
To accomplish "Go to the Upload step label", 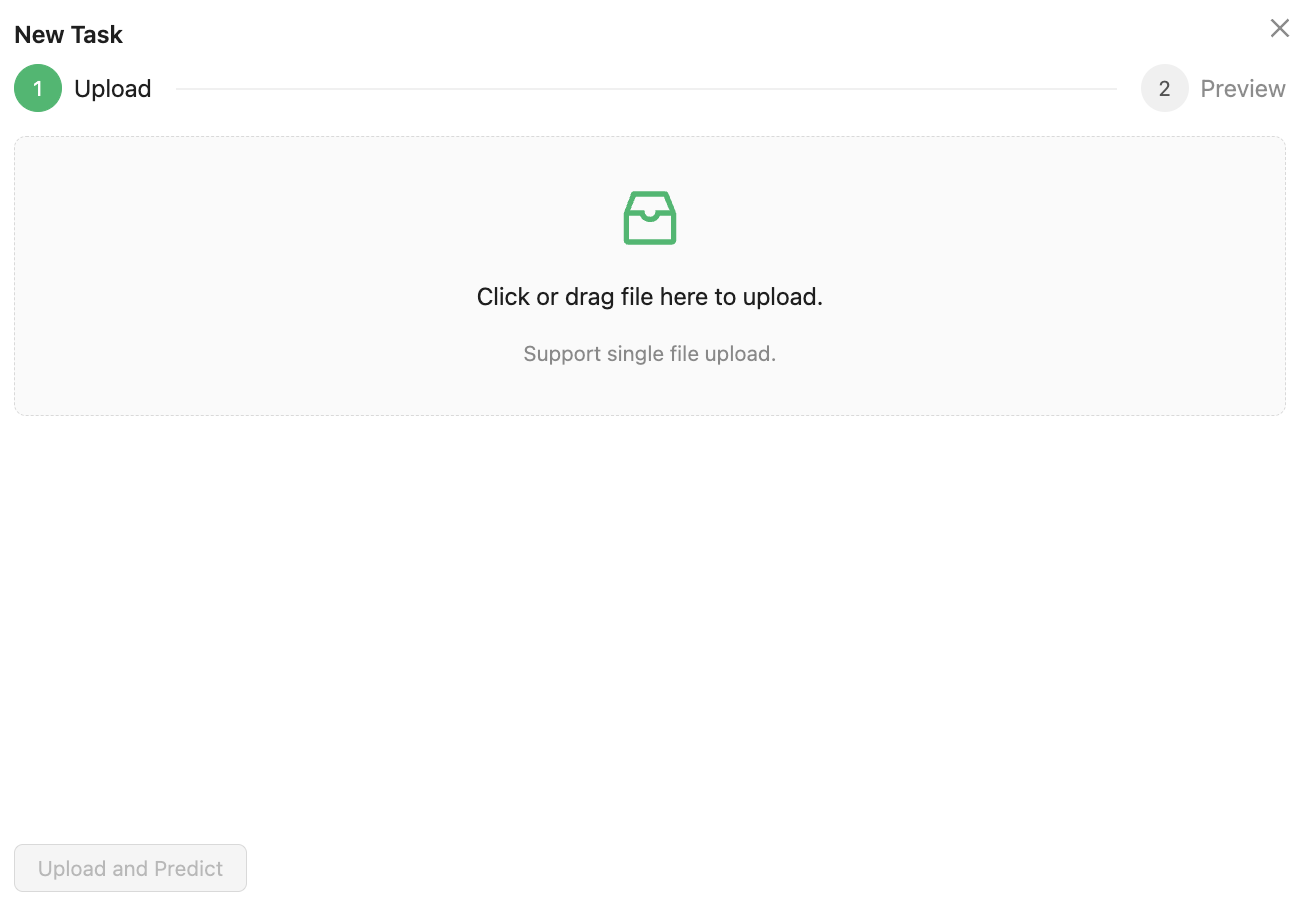I will [x=113, y=88].
